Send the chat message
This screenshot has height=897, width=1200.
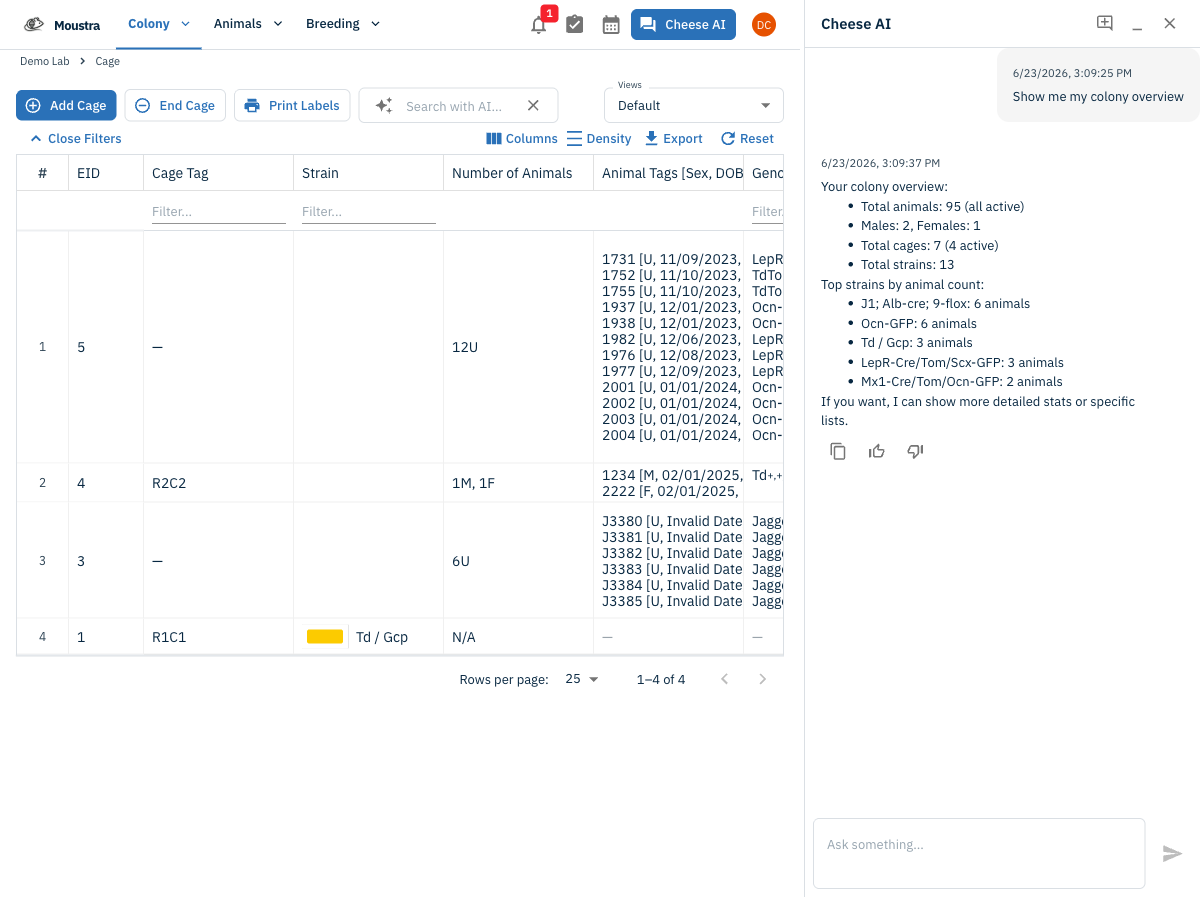point(1172,854)
